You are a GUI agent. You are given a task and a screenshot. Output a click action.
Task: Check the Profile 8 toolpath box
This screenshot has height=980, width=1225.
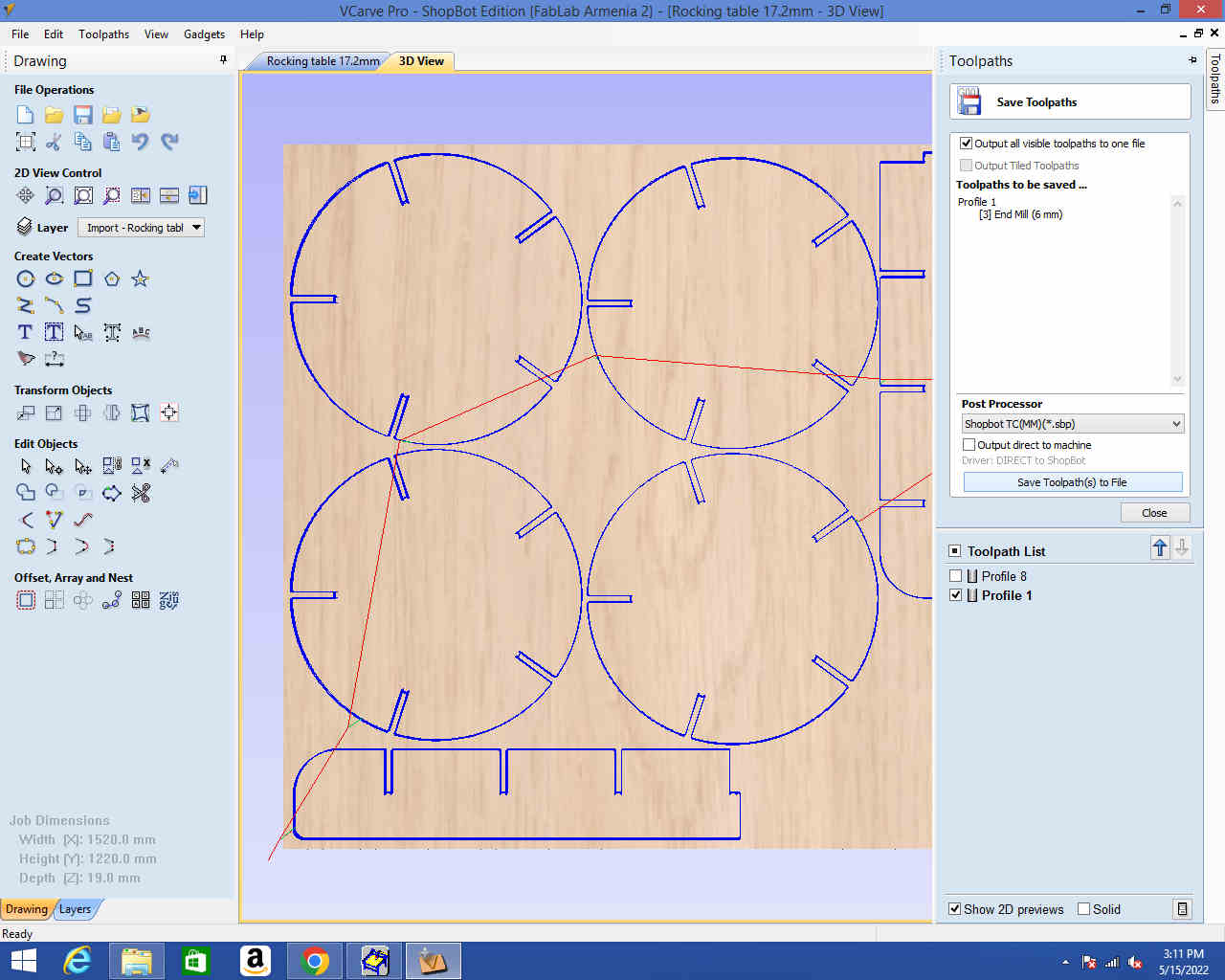coord(955,576)
